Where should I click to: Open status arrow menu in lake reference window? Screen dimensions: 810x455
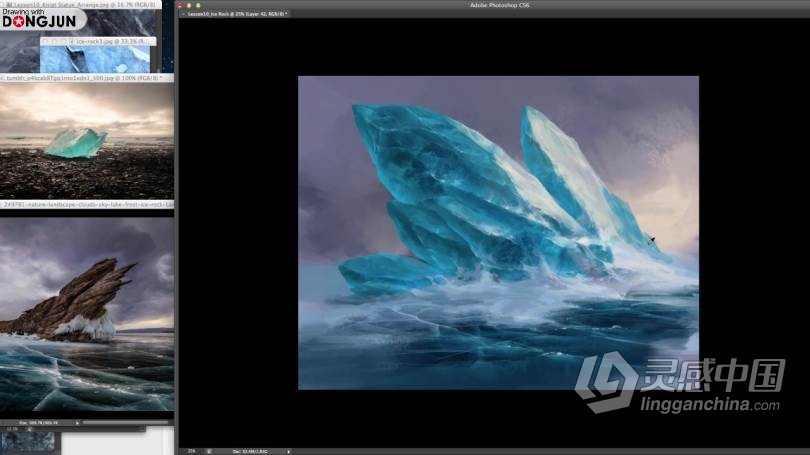[77, 422]
